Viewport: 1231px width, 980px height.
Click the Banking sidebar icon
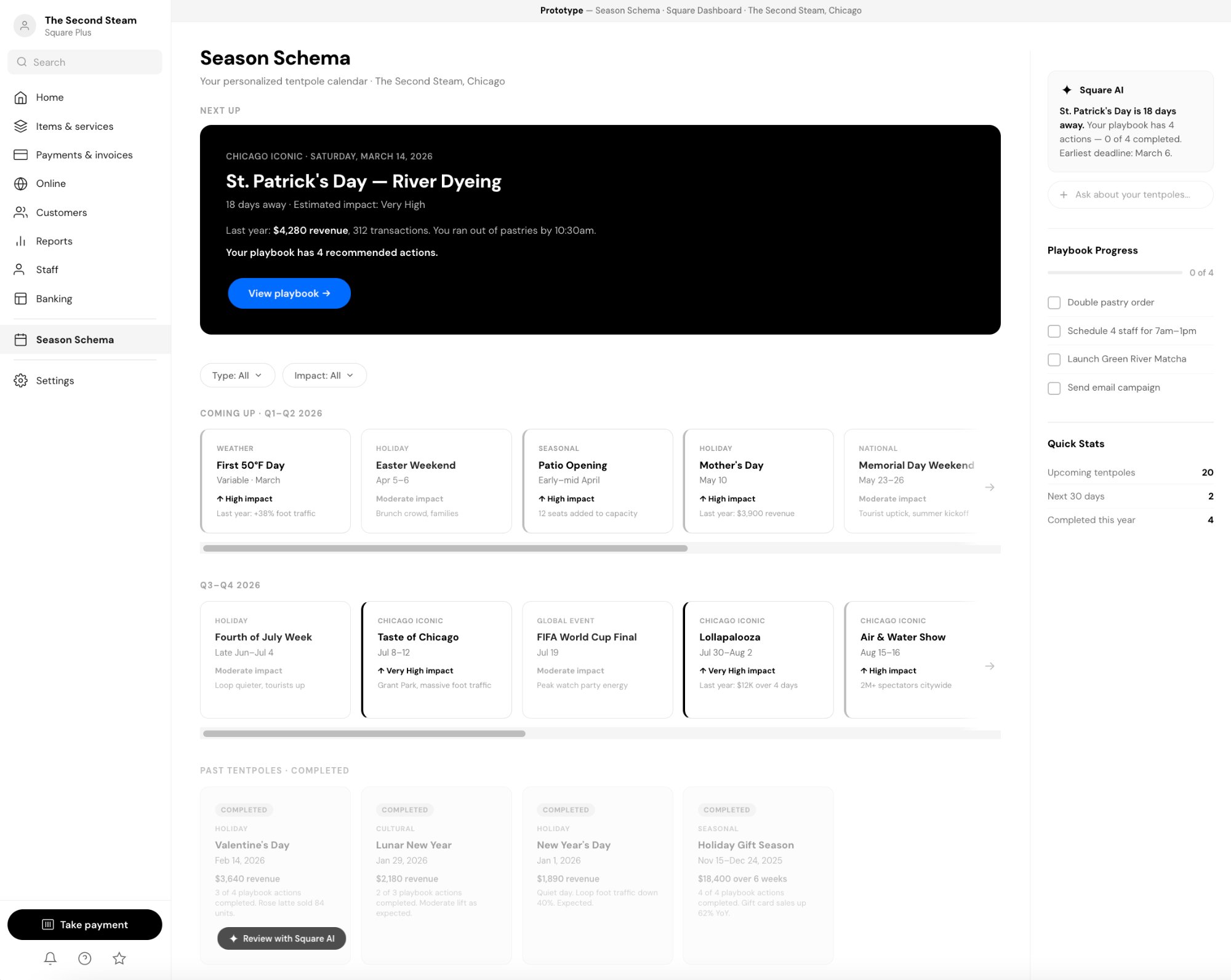tap(20, 298)
